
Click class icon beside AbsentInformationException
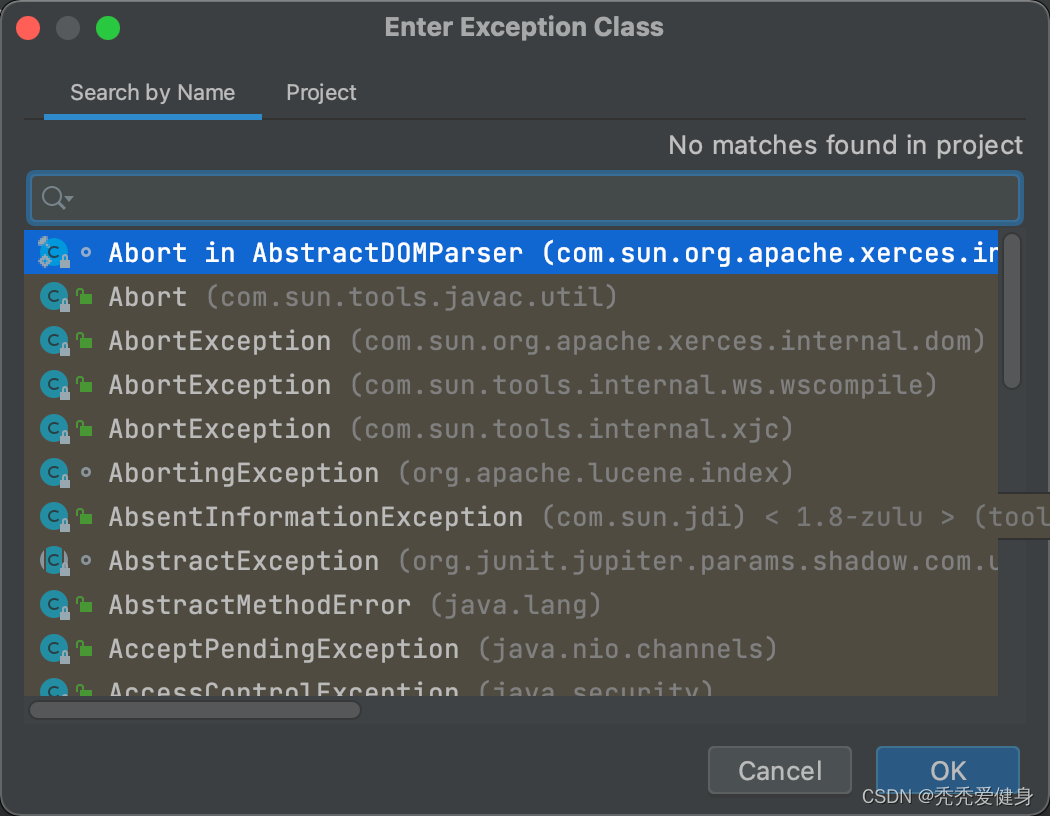pyautogui.click(x=53, y=518)
